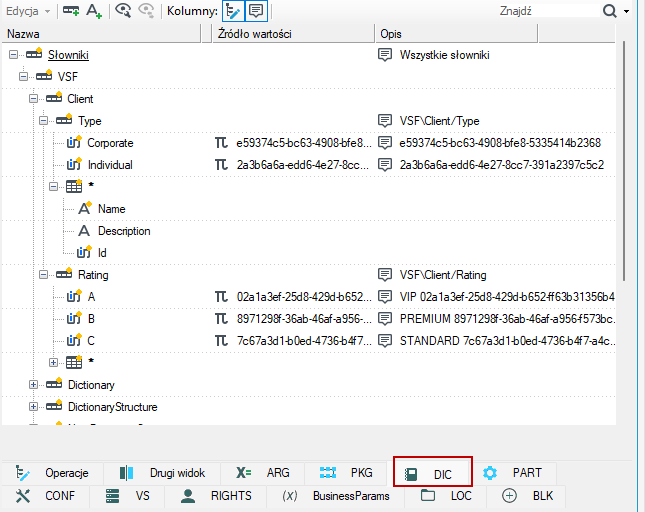Click the Id attribute row

(x=102, y=253)
